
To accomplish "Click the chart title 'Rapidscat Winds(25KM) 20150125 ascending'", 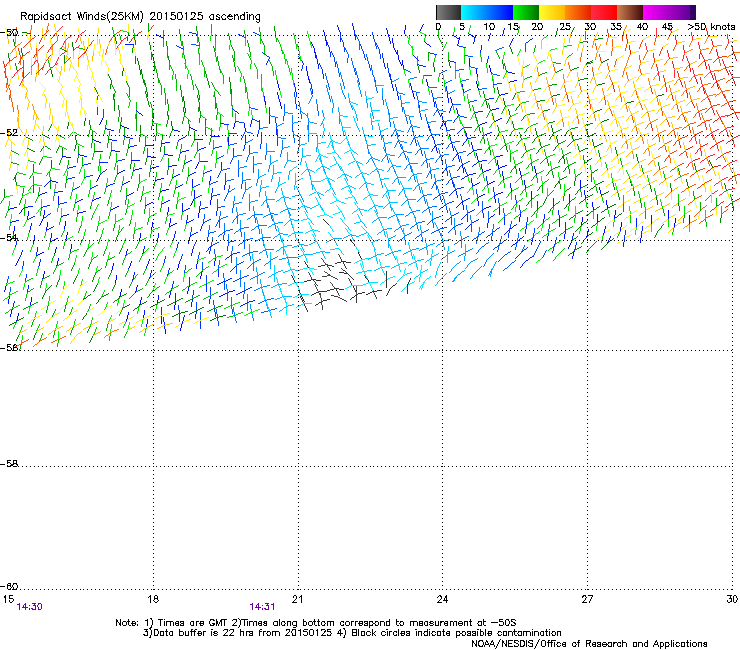I will (x=140, y=17).
